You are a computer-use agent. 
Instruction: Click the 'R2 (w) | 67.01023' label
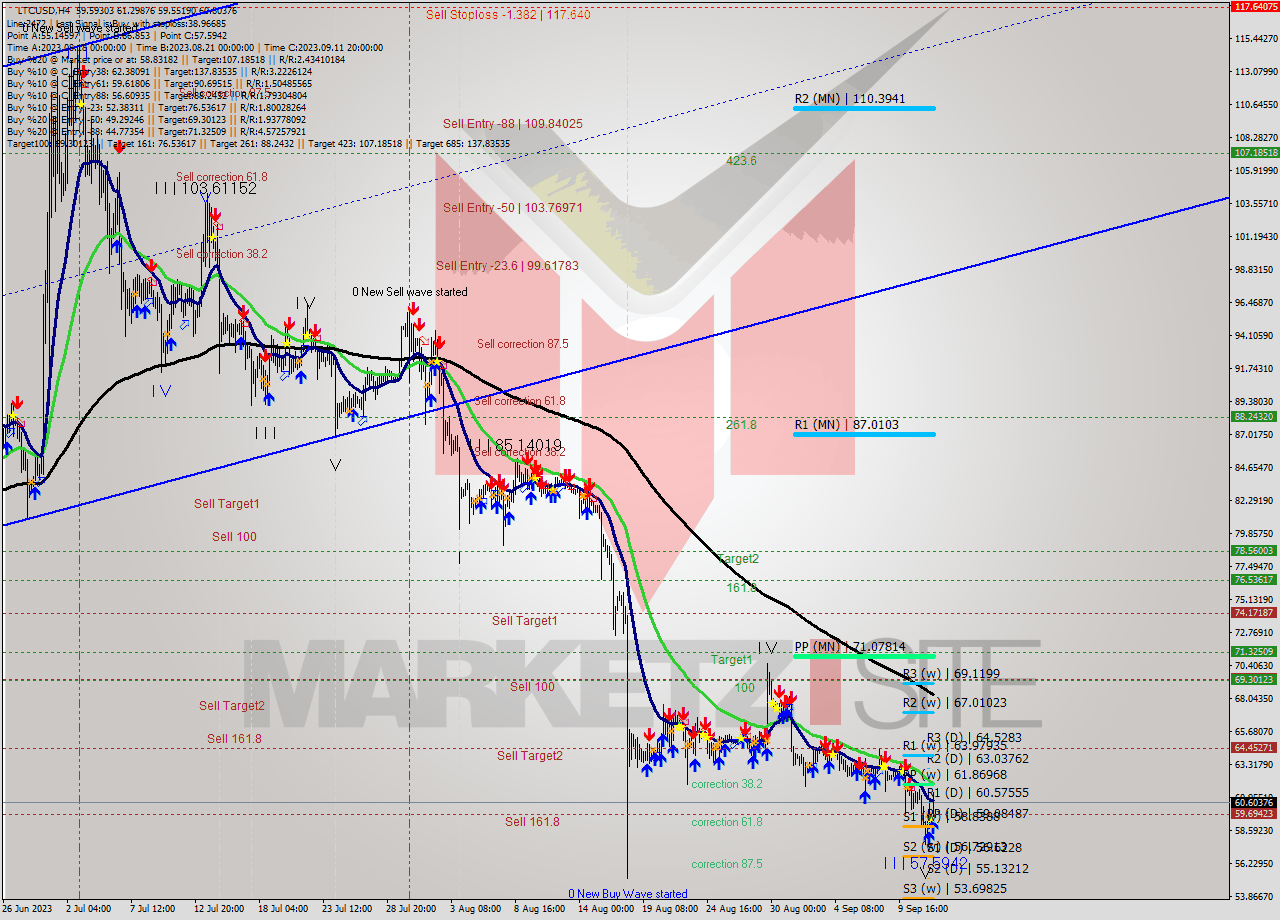(955, 703)
